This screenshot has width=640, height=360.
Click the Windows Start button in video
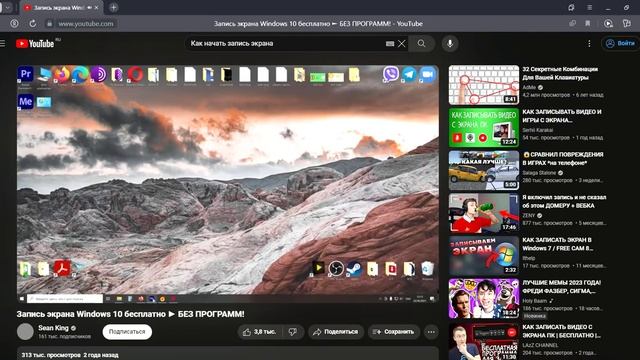click(22, 299)
